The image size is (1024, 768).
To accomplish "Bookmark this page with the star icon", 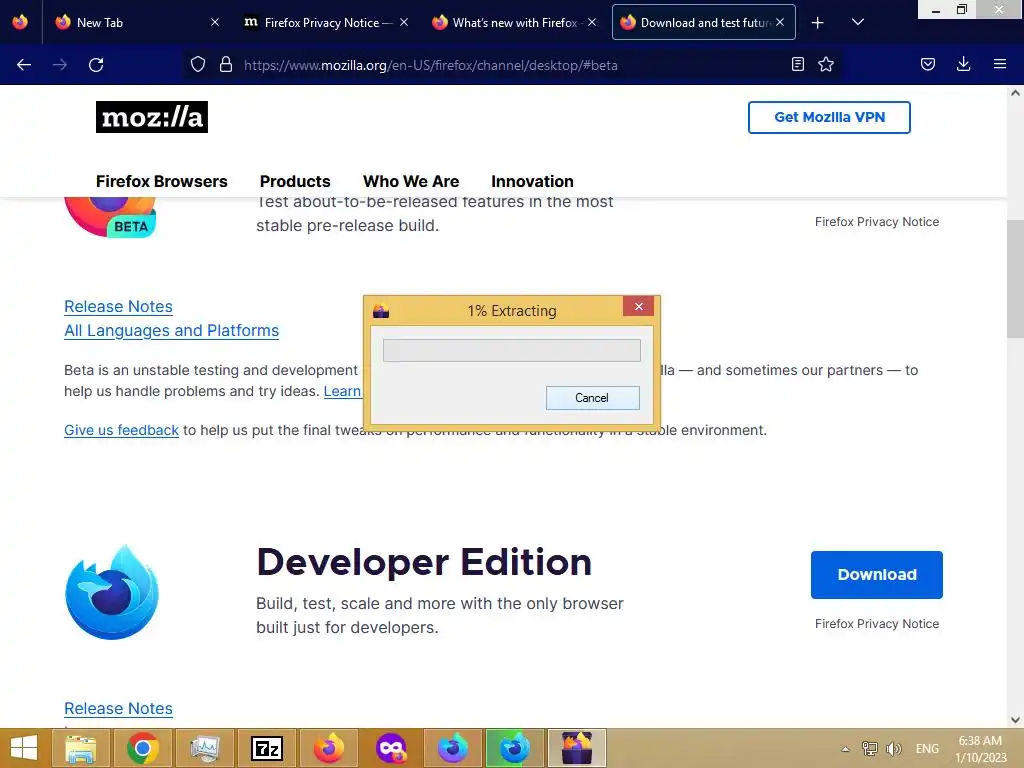I will click(x=826, y=64).
